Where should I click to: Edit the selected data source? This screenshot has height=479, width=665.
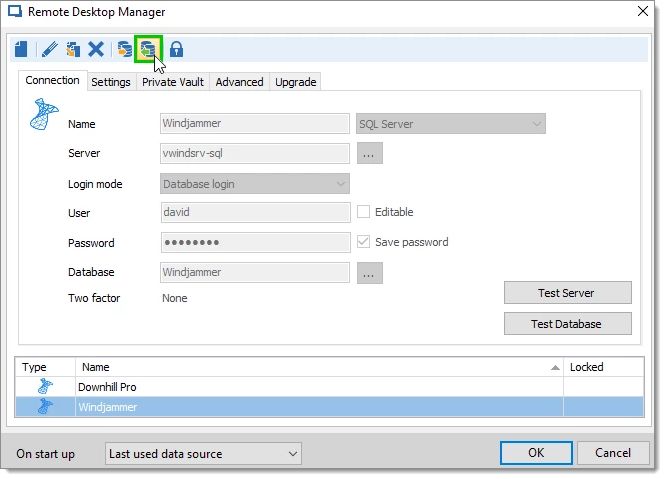(50, 49)
